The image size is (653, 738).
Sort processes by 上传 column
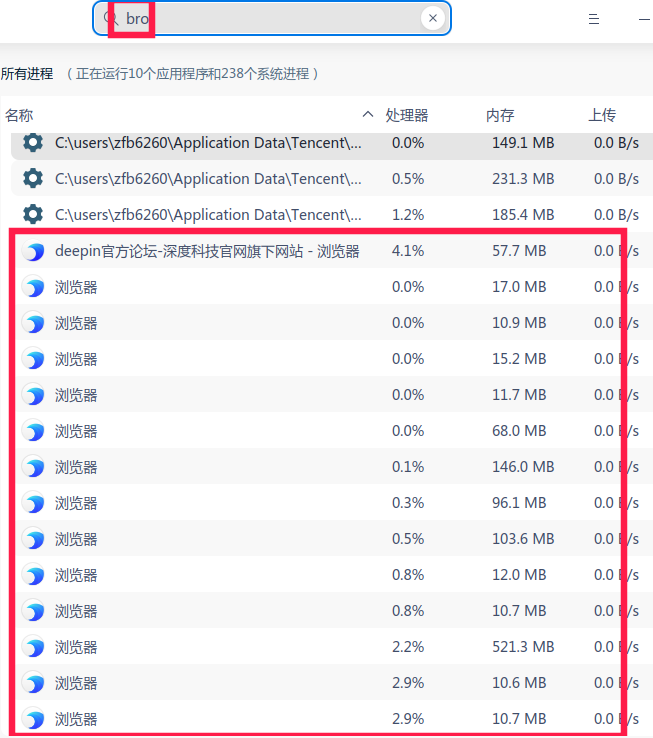pyautogui.click(x=602, y=115)
